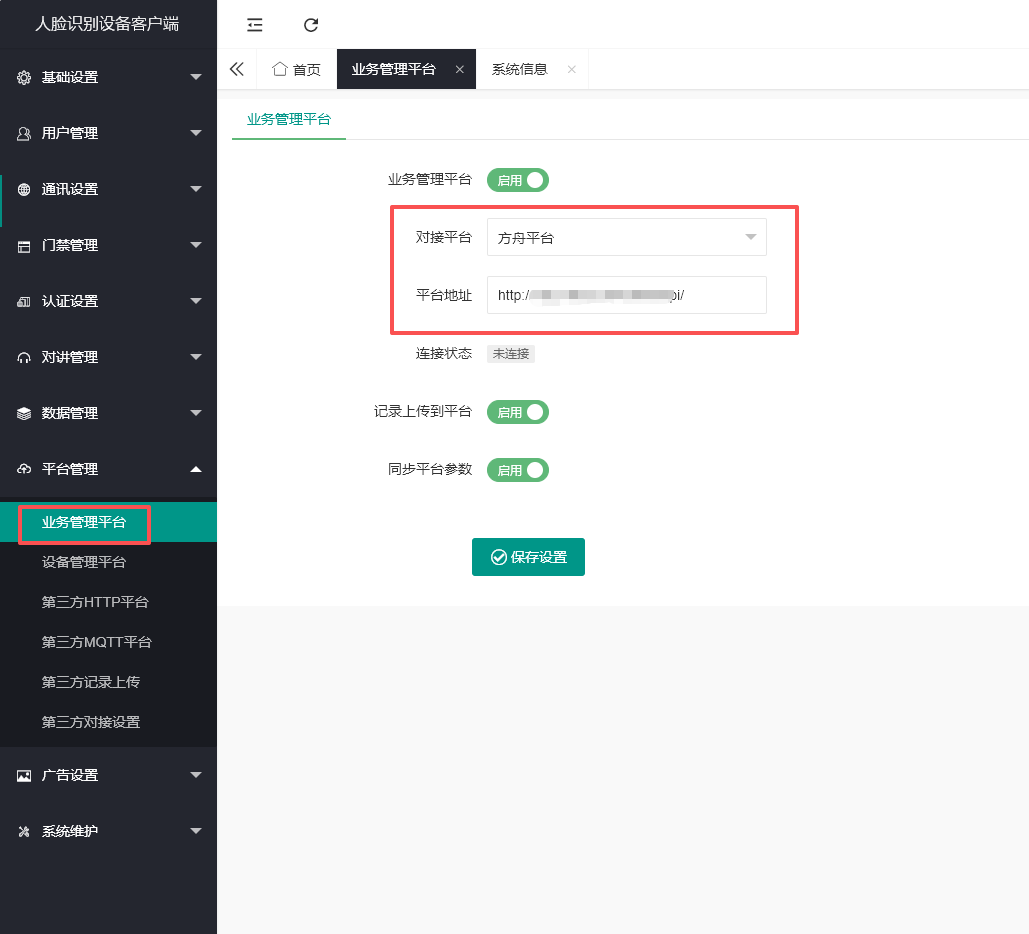The width and height of the screenshot is (1029, 934).
Task: Disable the 同步平台参数 switch
Action: click(x=518, y=470)
